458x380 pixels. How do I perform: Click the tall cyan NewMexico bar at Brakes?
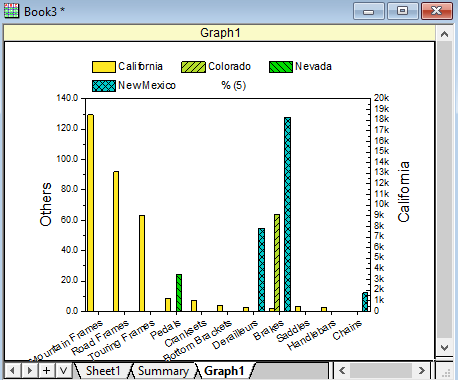pyautogui.click(x=287, y=214)
